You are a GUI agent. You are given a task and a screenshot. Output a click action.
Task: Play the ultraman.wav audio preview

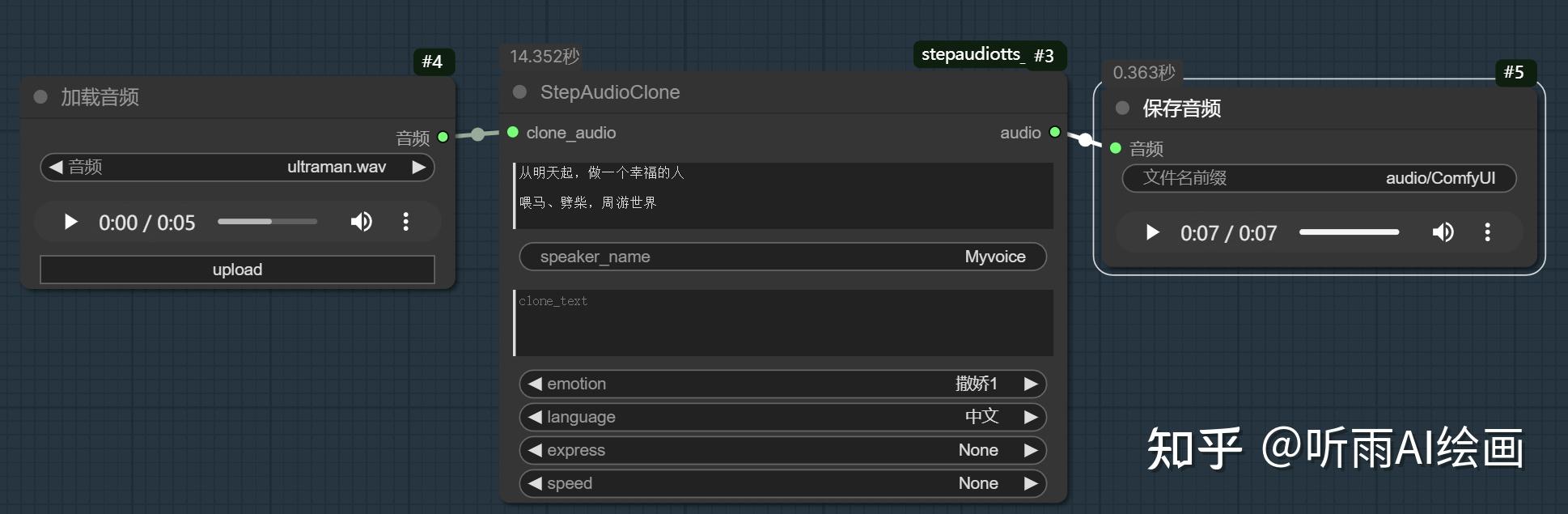click(x=70, y=221)
